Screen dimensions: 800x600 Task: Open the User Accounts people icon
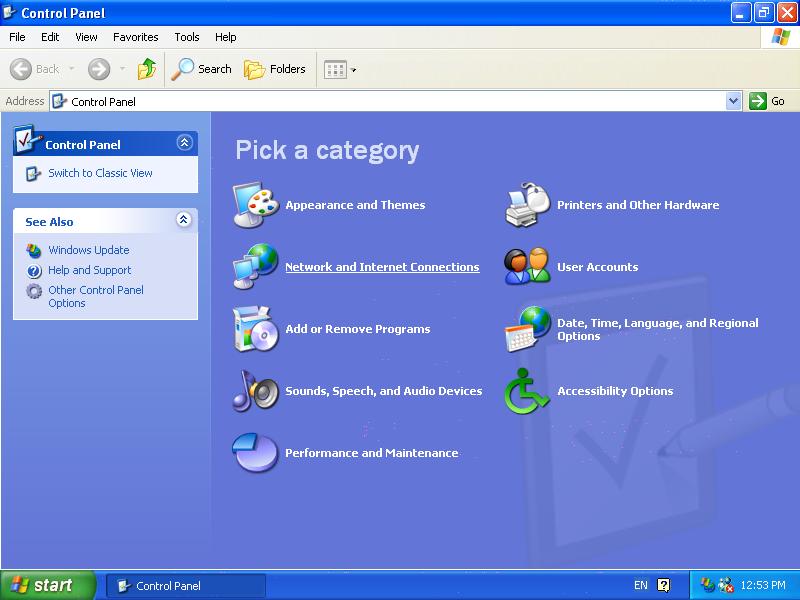pos(528,266)
